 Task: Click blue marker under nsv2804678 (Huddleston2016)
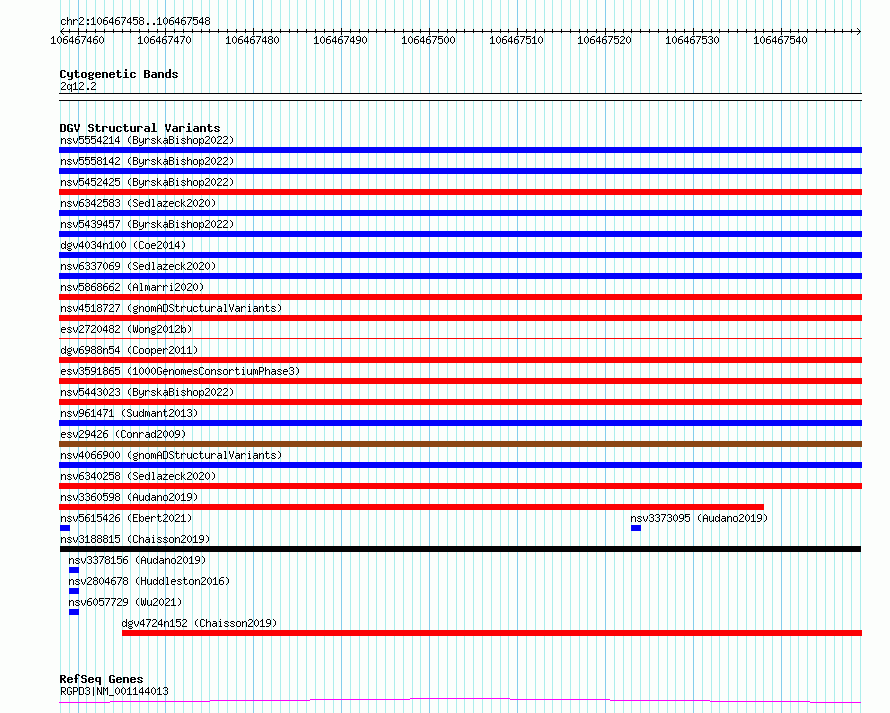pyautogui.click(x=74, y=591)
